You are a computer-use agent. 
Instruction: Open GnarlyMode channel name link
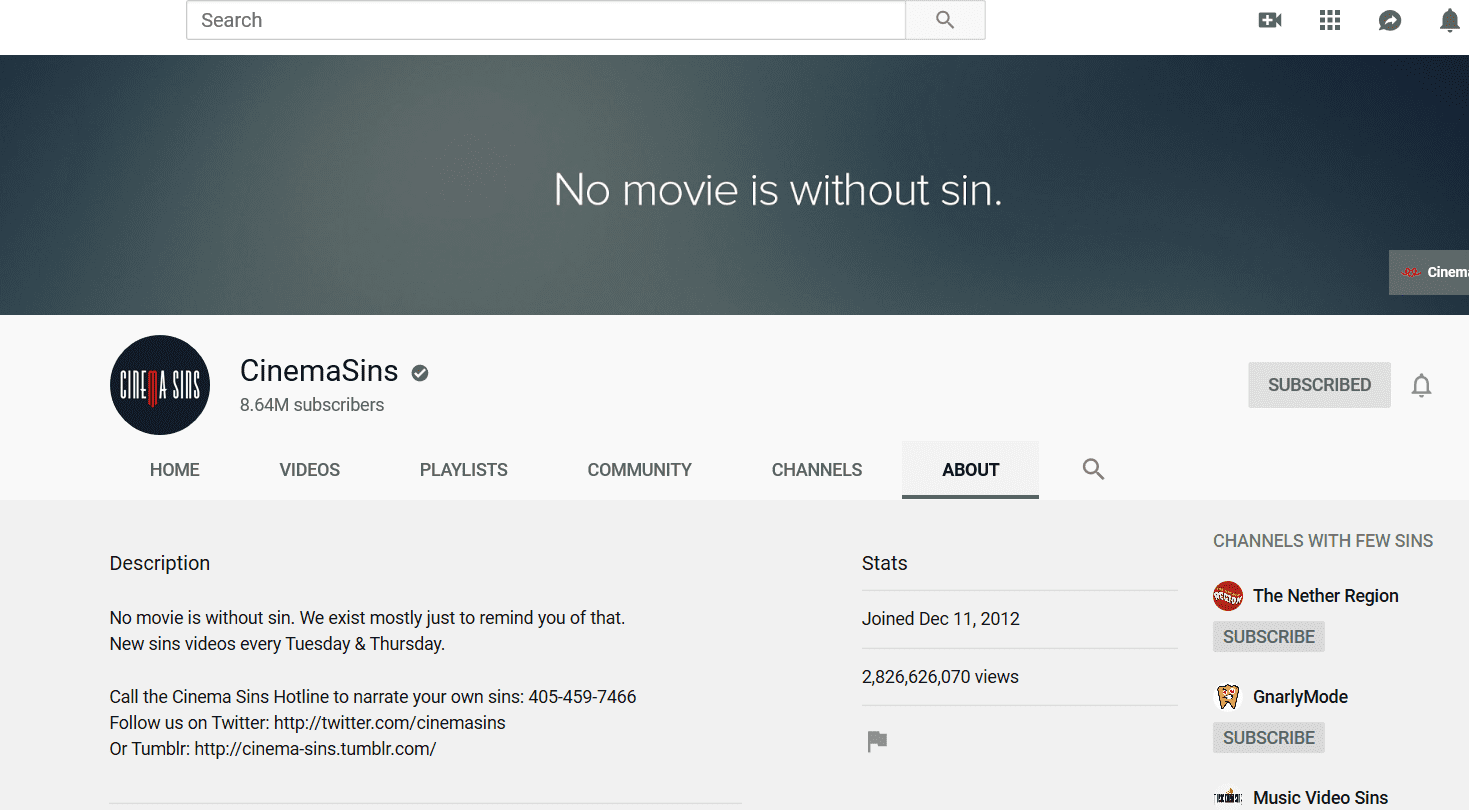(x=1301, y=697)
